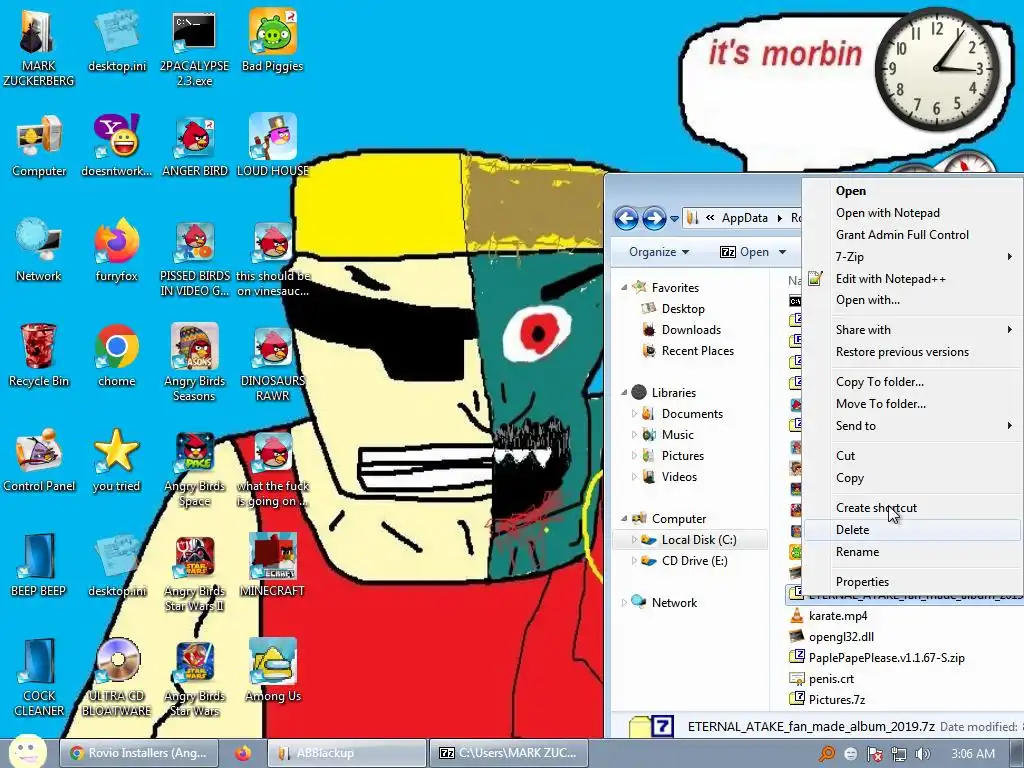Open the Recycle Bin
The image size is (1024, 768).
[39, 356]
